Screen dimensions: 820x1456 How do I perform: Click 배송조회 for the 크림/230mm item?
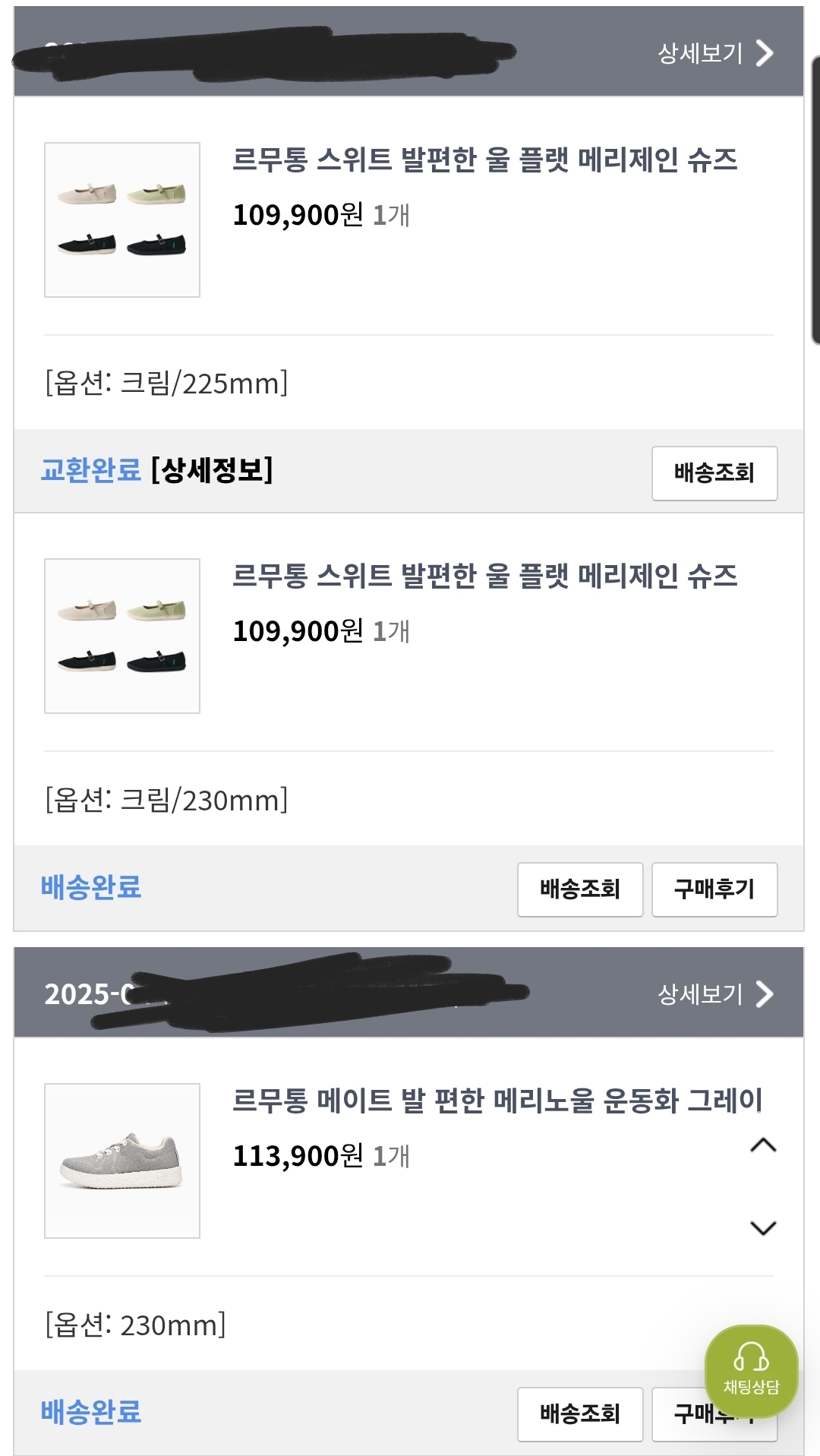580,889
